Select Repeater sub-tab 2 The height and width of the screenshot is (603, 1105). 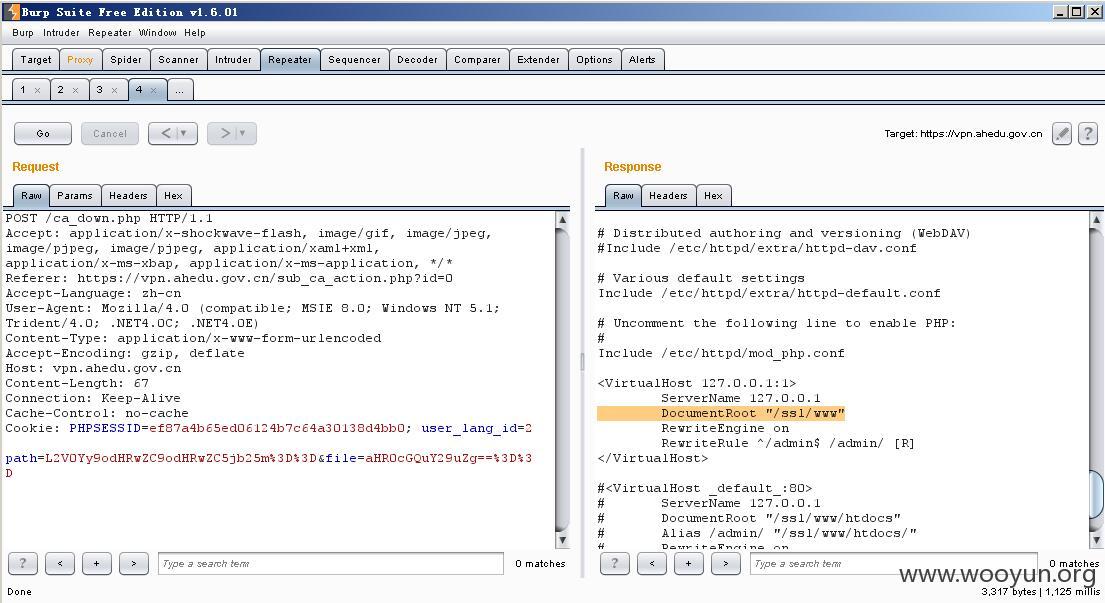coord(61,89)
